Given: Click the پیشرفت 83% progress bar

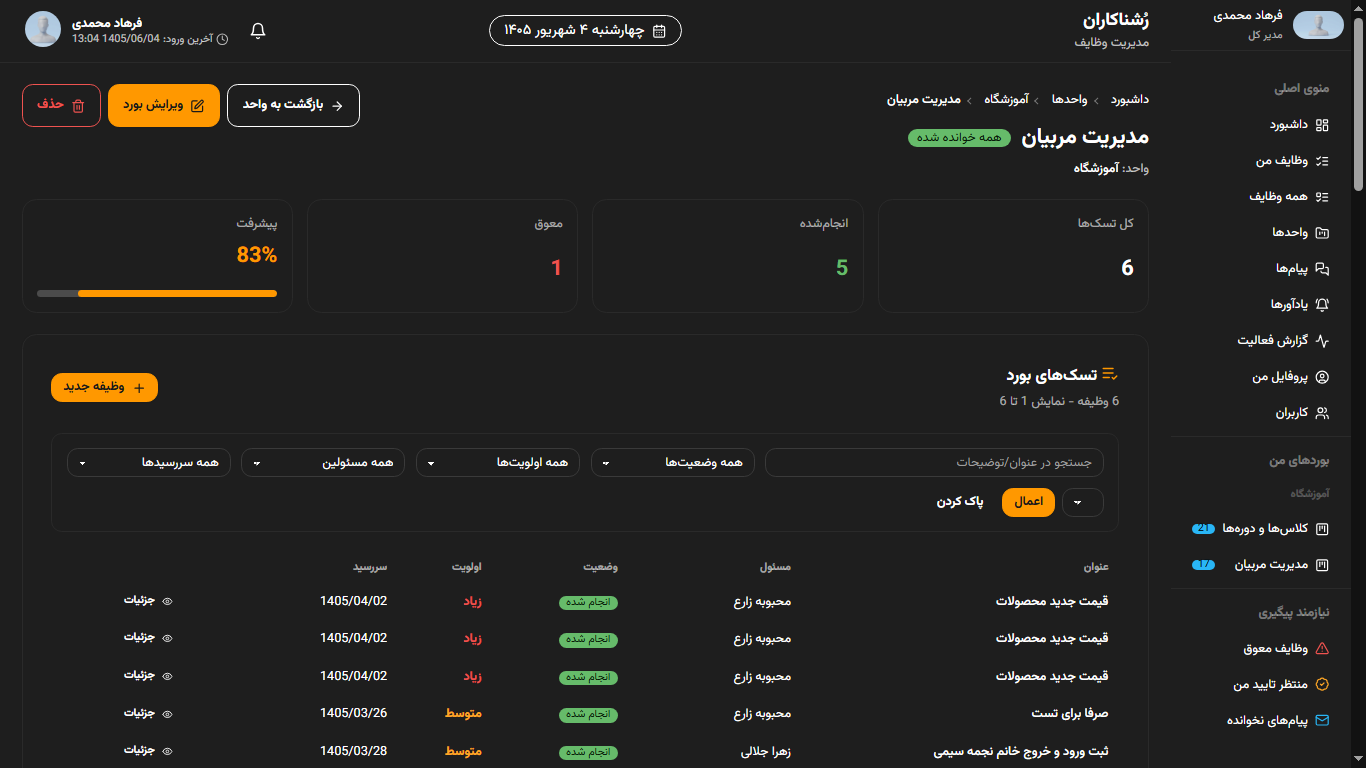Looking at the screenshot, I should point(157,293).
